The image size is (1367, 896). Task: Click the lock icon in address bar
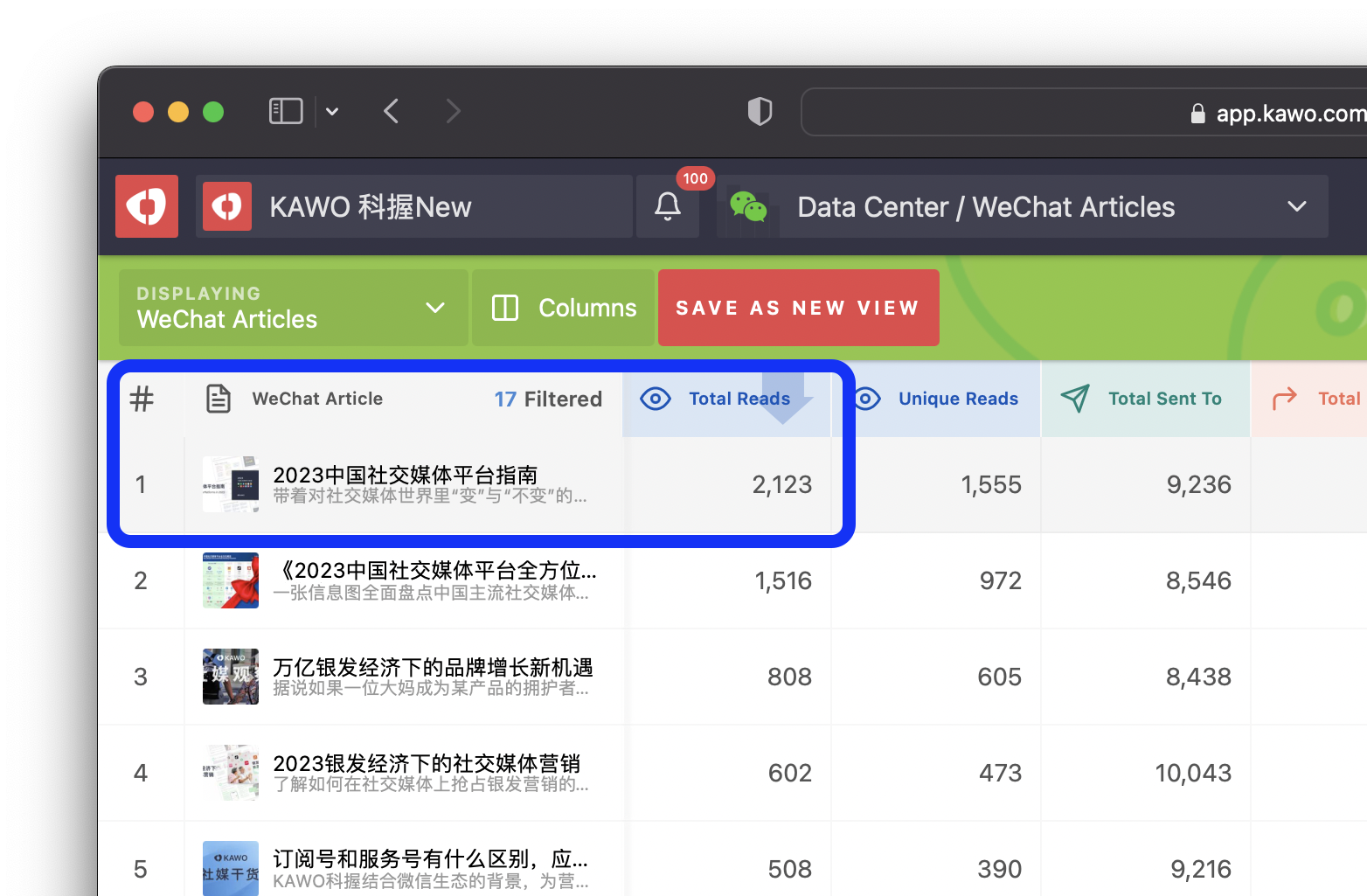[x=1197, y=114]
